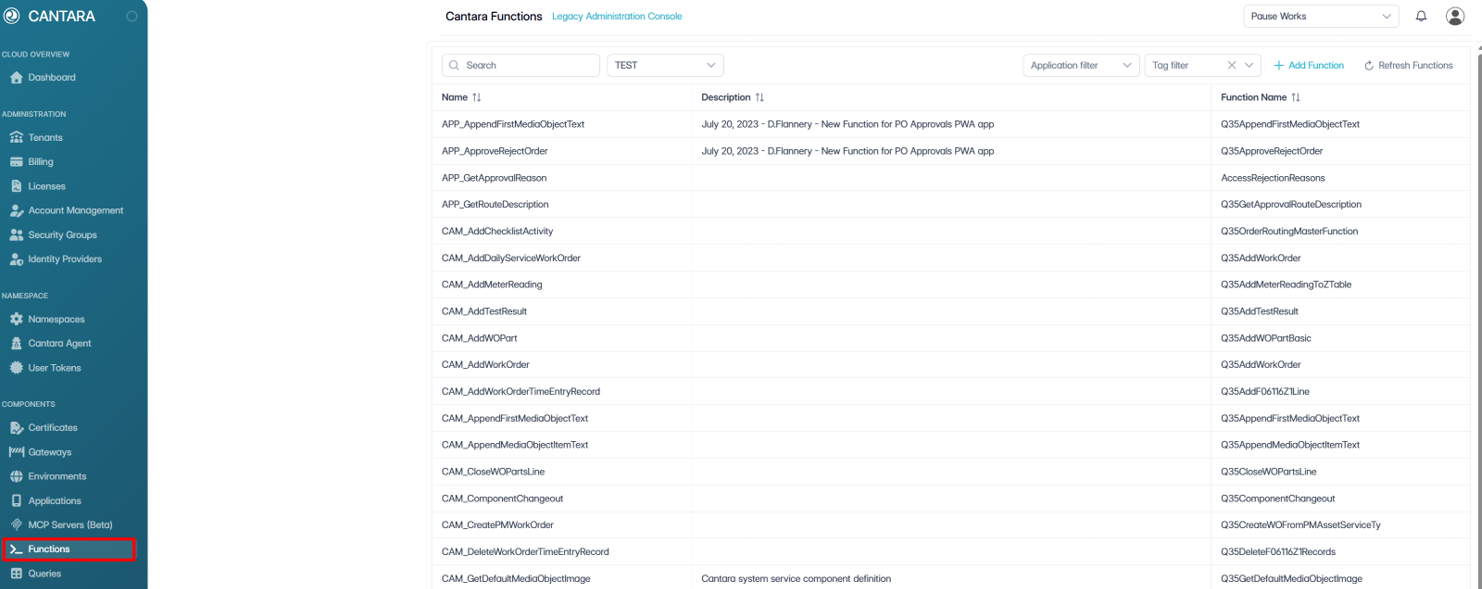
Task: Expand the Application filter dropdown
Action: tap(1081, 65)
